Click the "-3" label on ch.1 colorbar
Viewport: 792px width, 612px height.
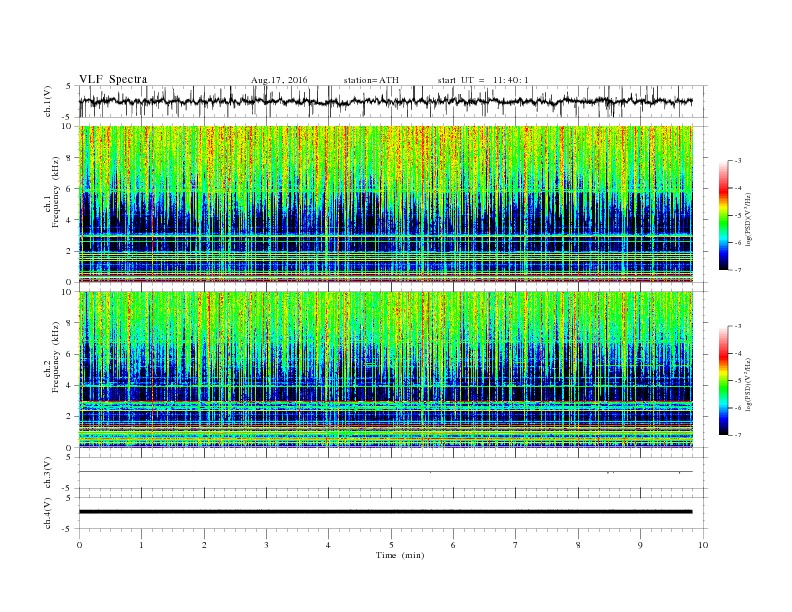coord(738,161)
